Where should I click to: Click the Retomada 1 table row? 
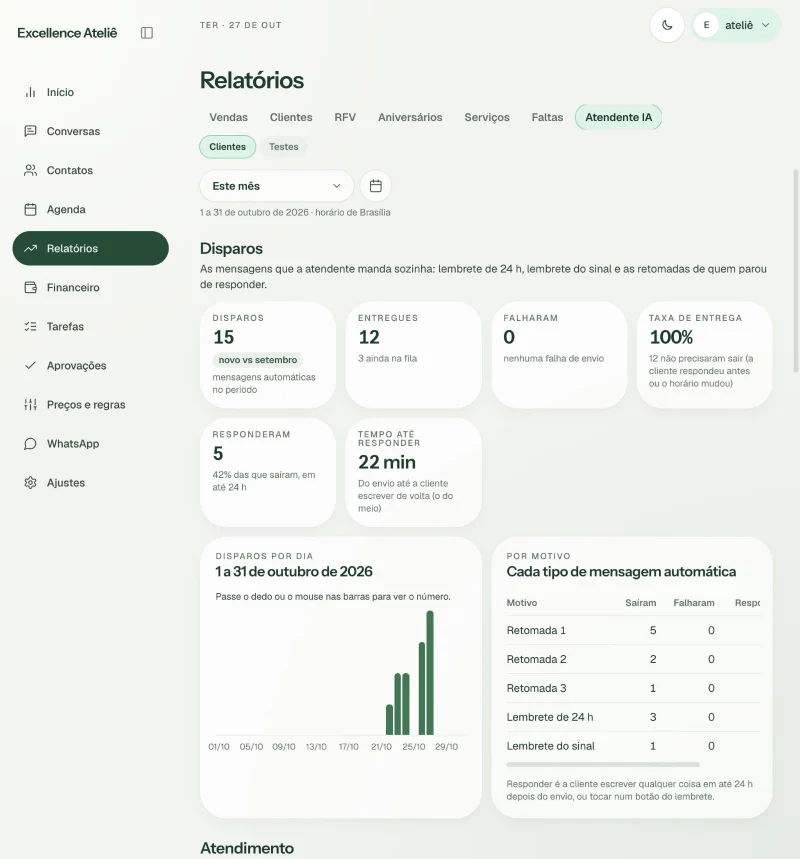coord(633,631)
